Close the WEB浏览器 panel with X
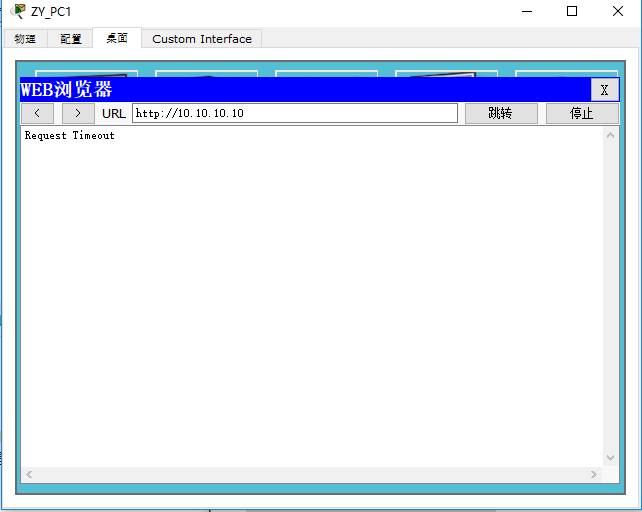 coord(604,90)
